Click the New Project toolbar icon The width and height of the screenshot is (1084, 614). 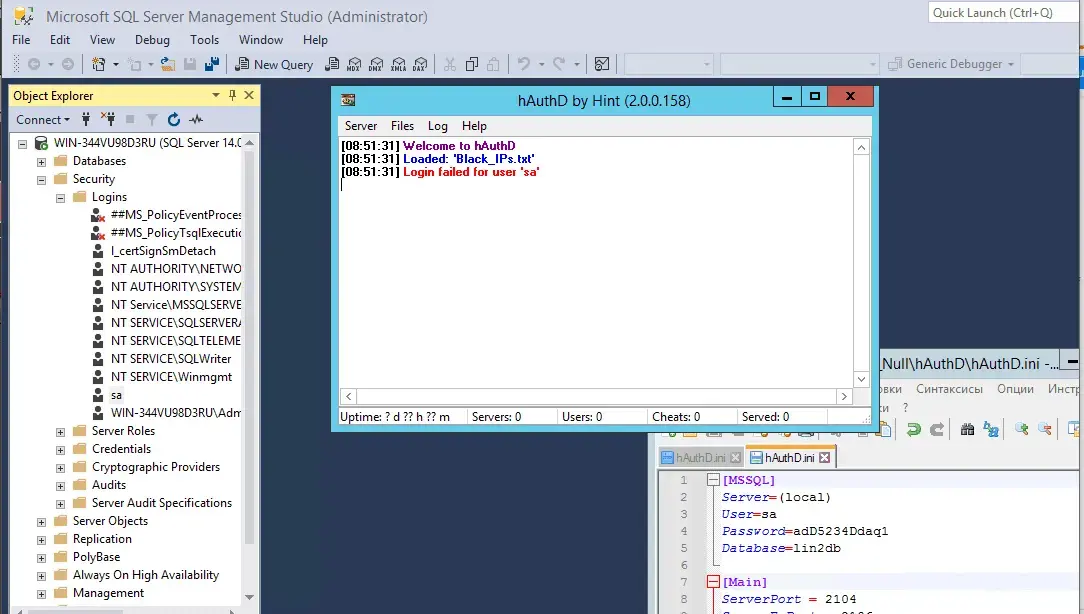click(99, 64)
